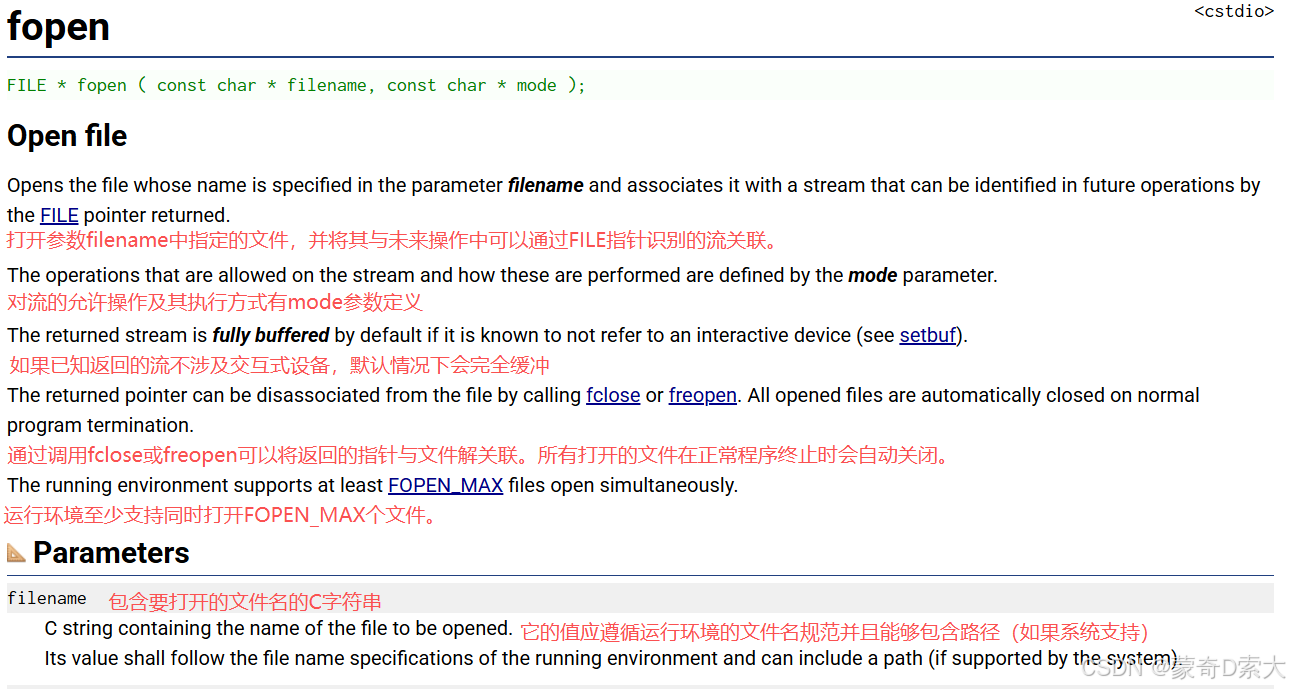The width and height of the screenshot is (1290, 689).
Task: Click the red translation starting '打开参数filename'
Action: tap(392, 240)
